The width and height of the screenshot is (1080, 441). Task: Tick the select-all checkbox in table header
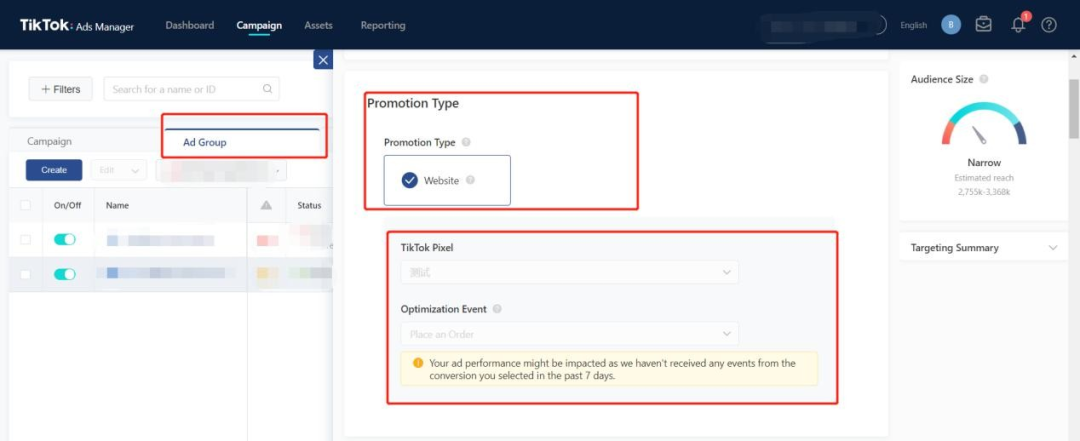pos(25,205)
